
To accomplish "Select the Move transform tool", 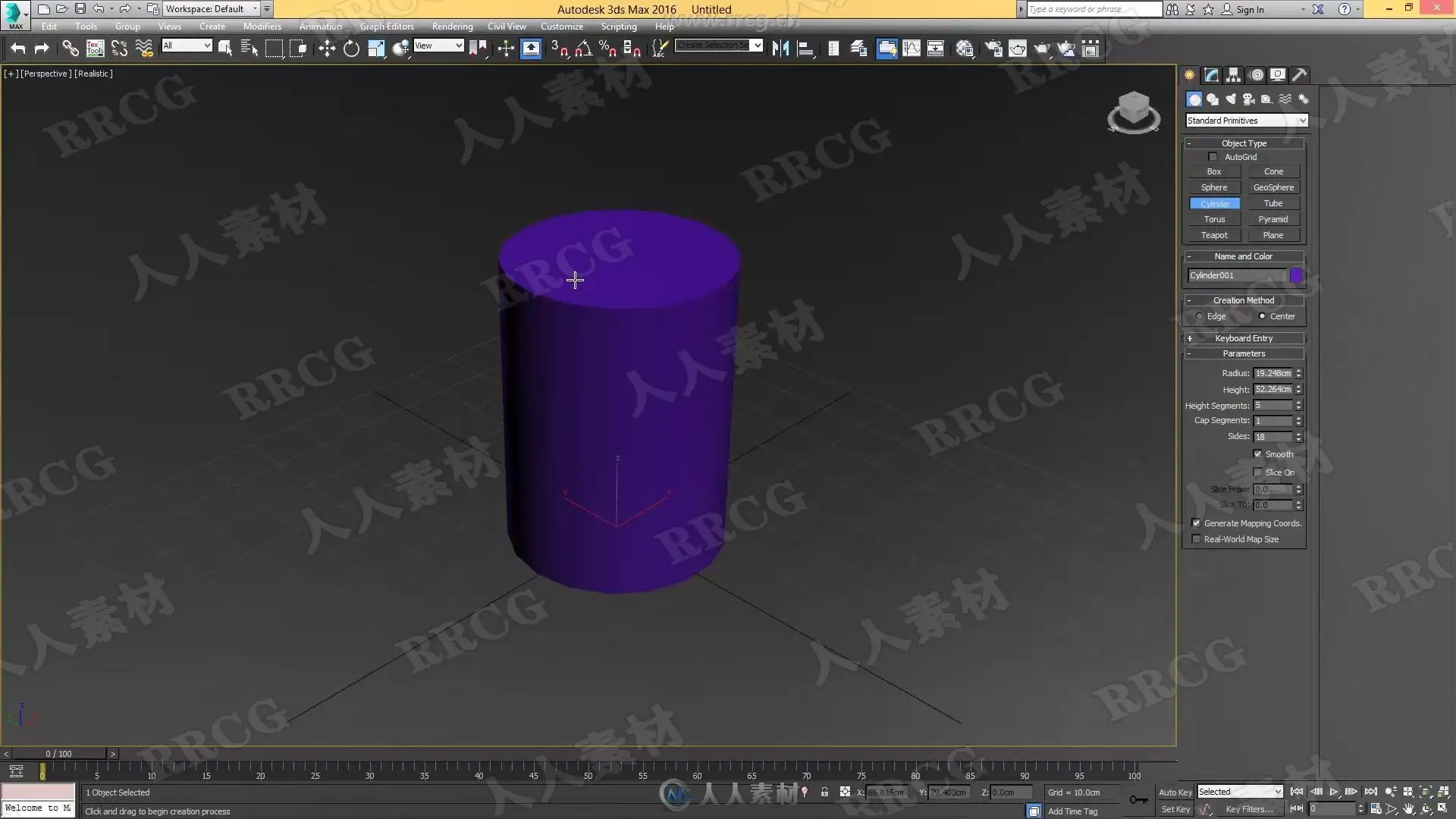I will 327,49.
